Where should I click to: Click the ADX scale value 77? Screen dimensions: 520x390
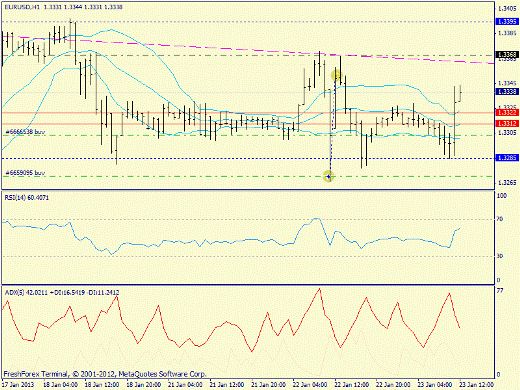(500, 291)
